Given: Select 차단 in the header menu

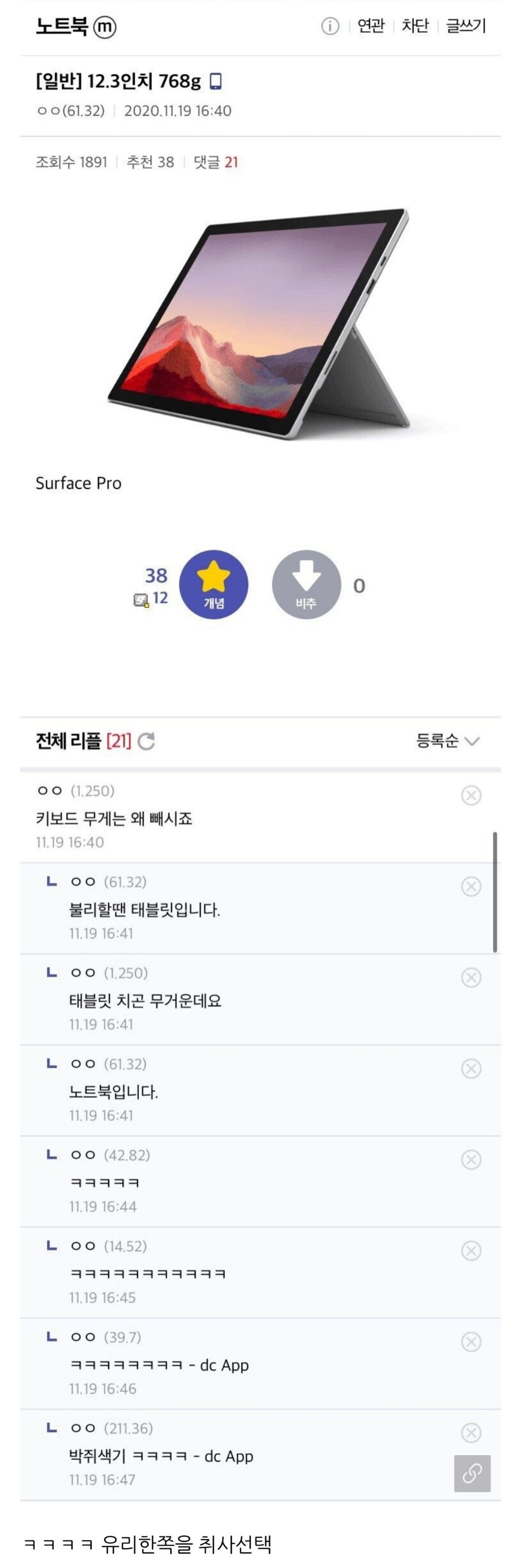Looking at the screenshot, I should pos(415,26).
